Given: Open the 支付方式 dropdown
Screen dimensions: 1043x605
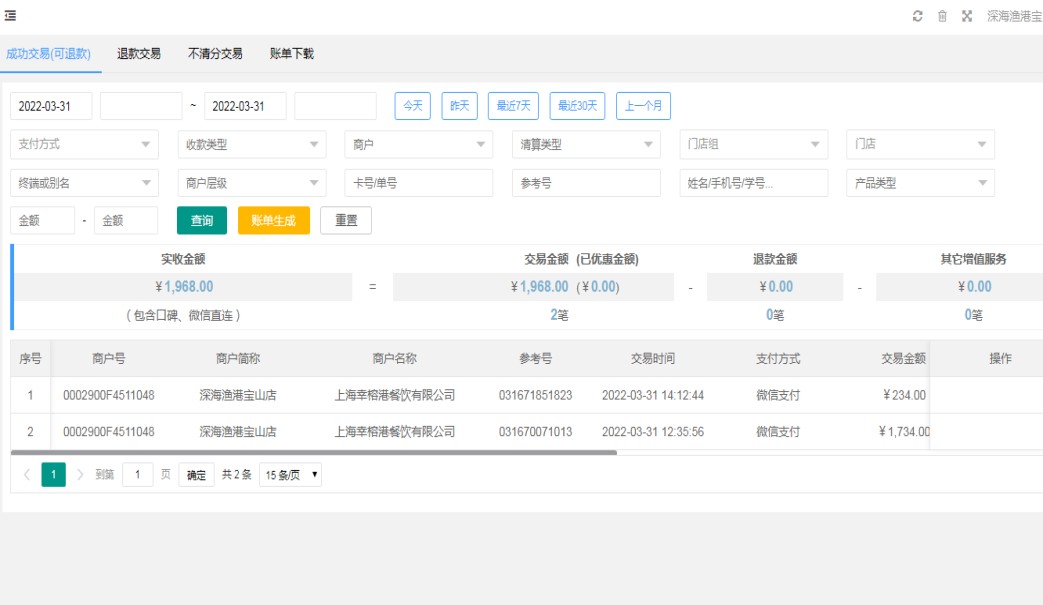Looking at the screenshot, I should [84, 144].
